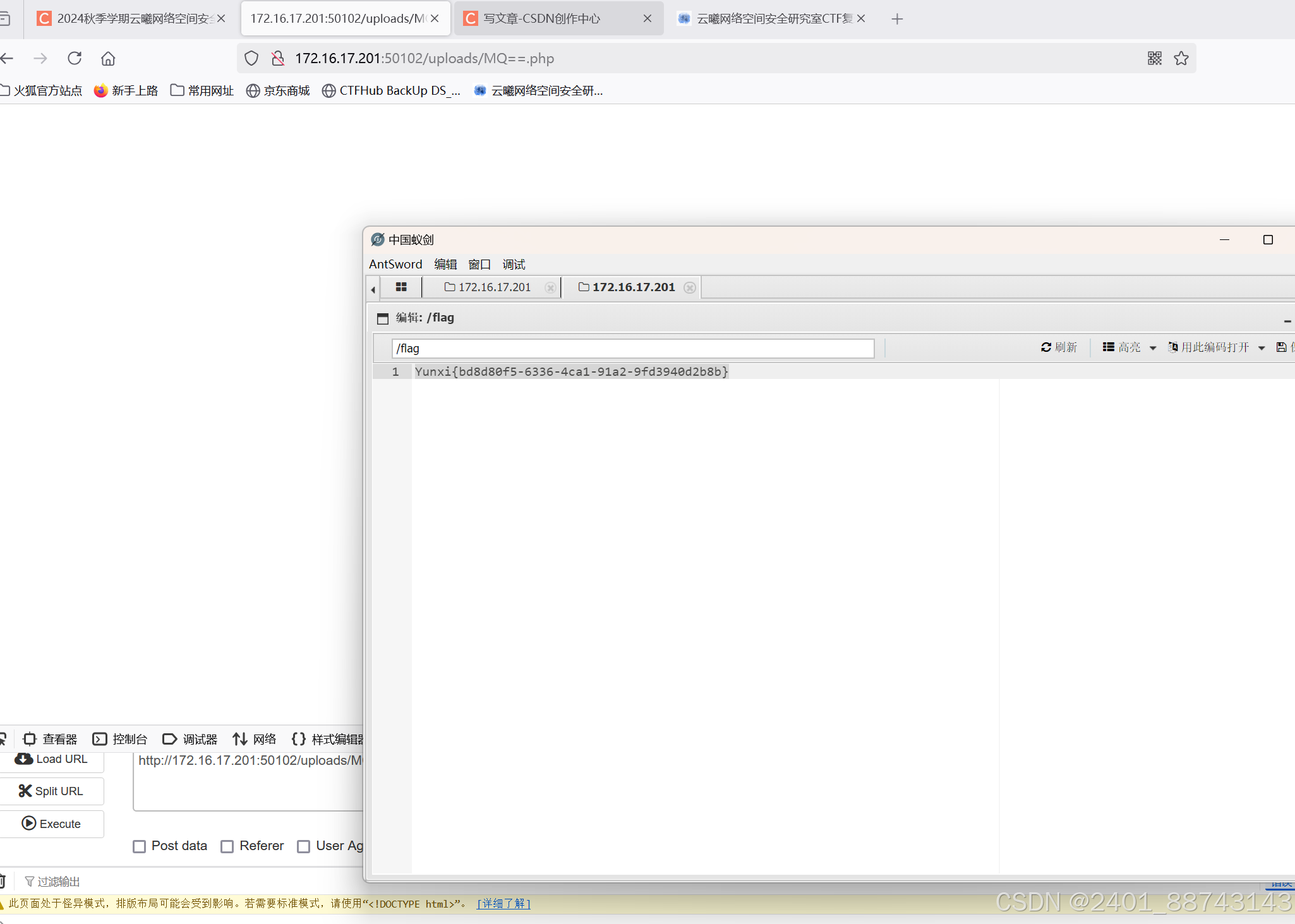Click the tab scroll left arrow in AntSword

pyautogui.click(x=373, y=289)
